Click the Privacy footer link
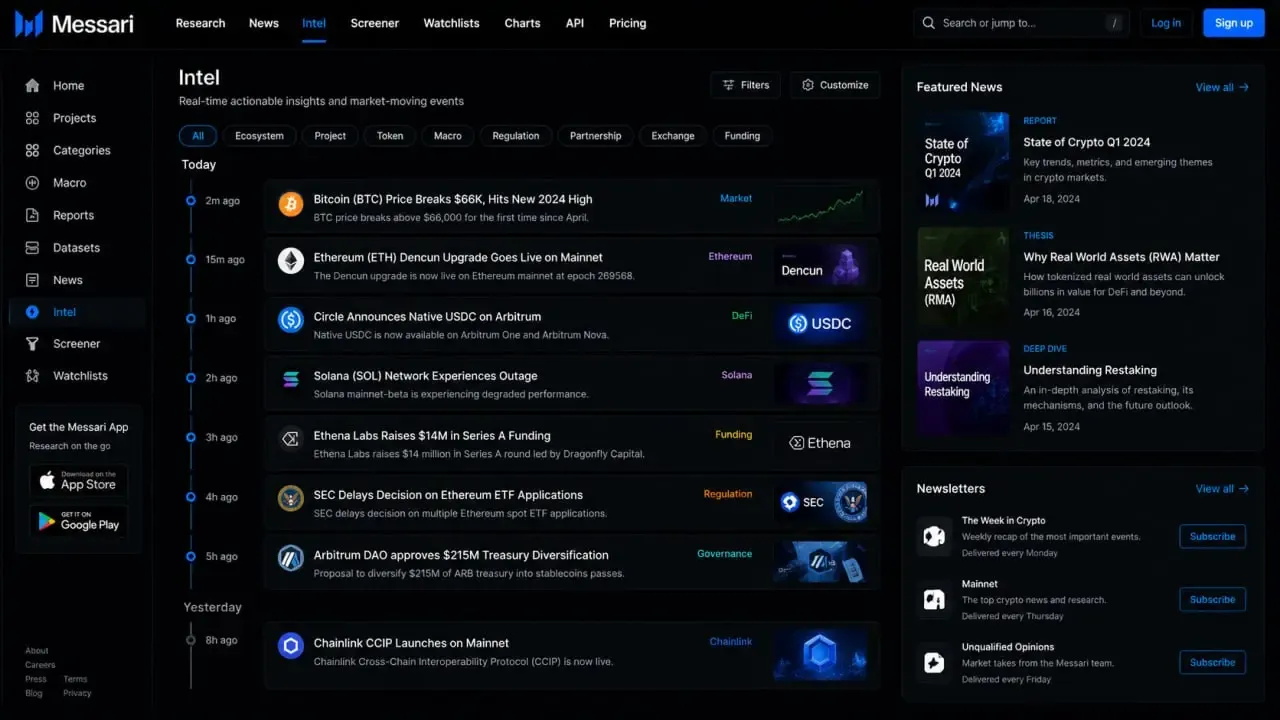 (x=77, y=693)
